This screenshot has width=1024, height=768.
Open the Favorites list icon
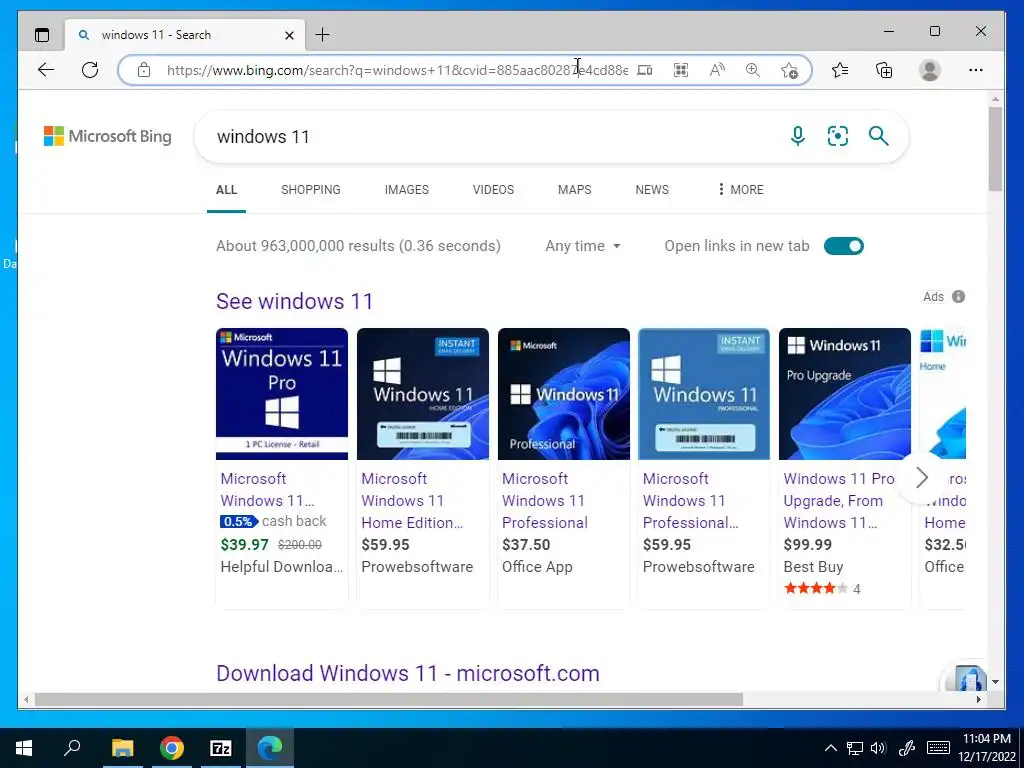point(840,70)
